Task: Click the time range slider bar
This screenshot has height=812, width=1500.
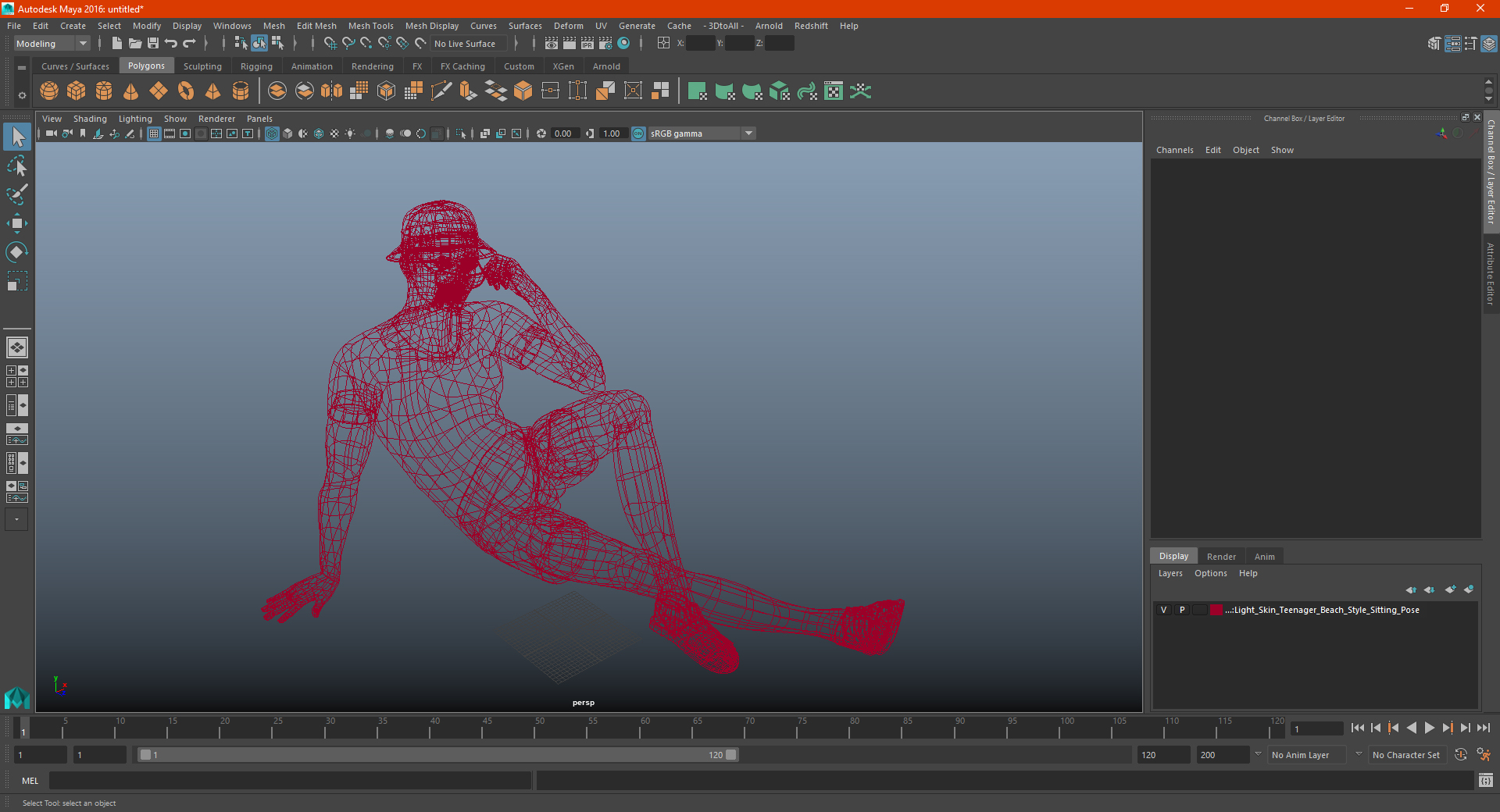Action: tap(437, 755)
